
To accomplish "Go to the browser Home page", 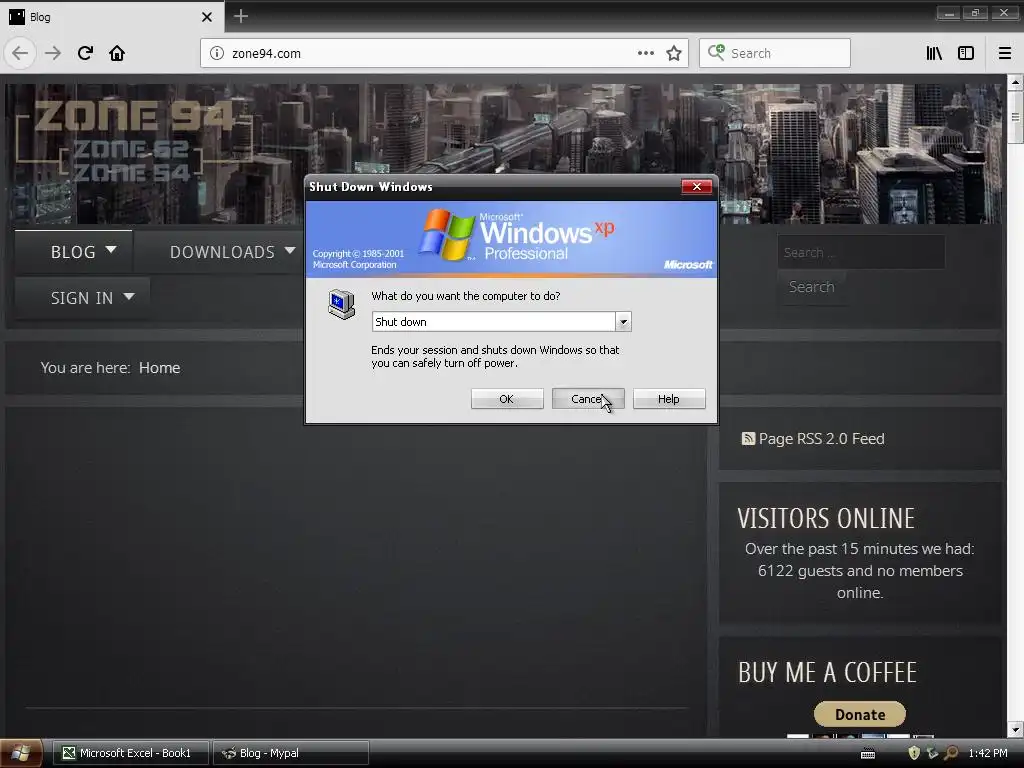I will coord(117,53).
